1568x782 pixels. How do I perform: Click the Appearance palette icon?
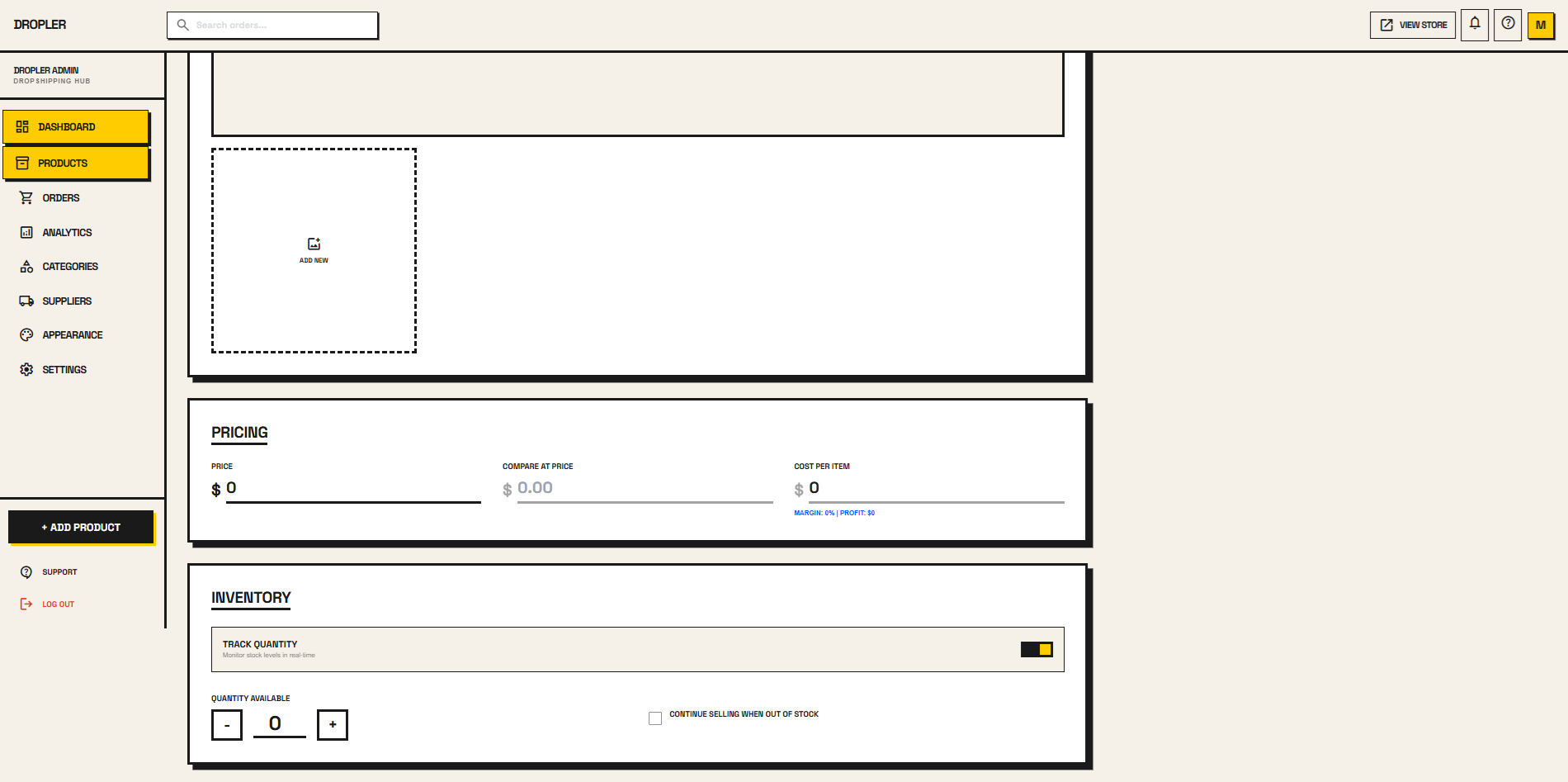coord(26,335)
